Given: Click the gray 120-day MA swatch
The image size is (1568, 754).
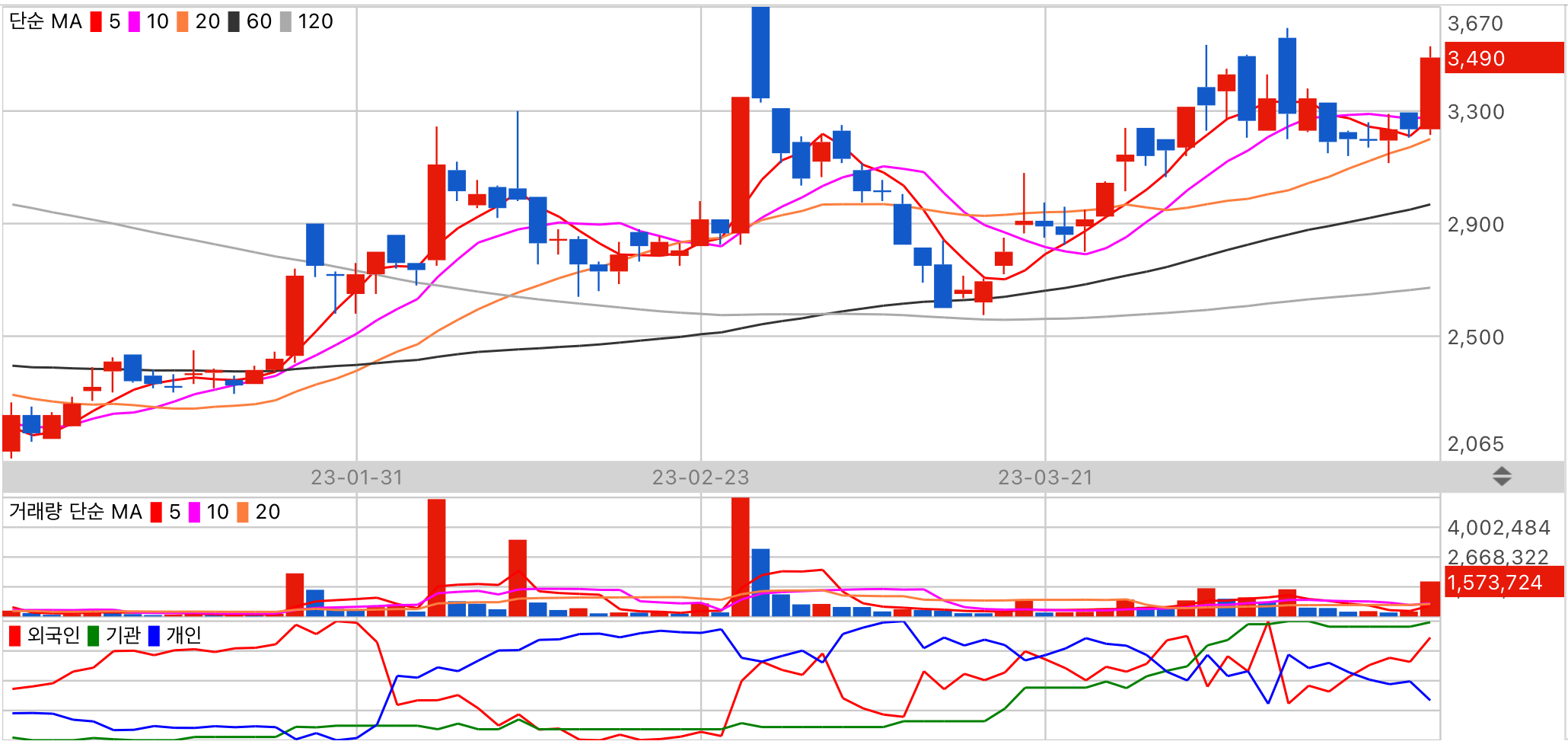Looking at the screenshot, I should pos(285,21).
